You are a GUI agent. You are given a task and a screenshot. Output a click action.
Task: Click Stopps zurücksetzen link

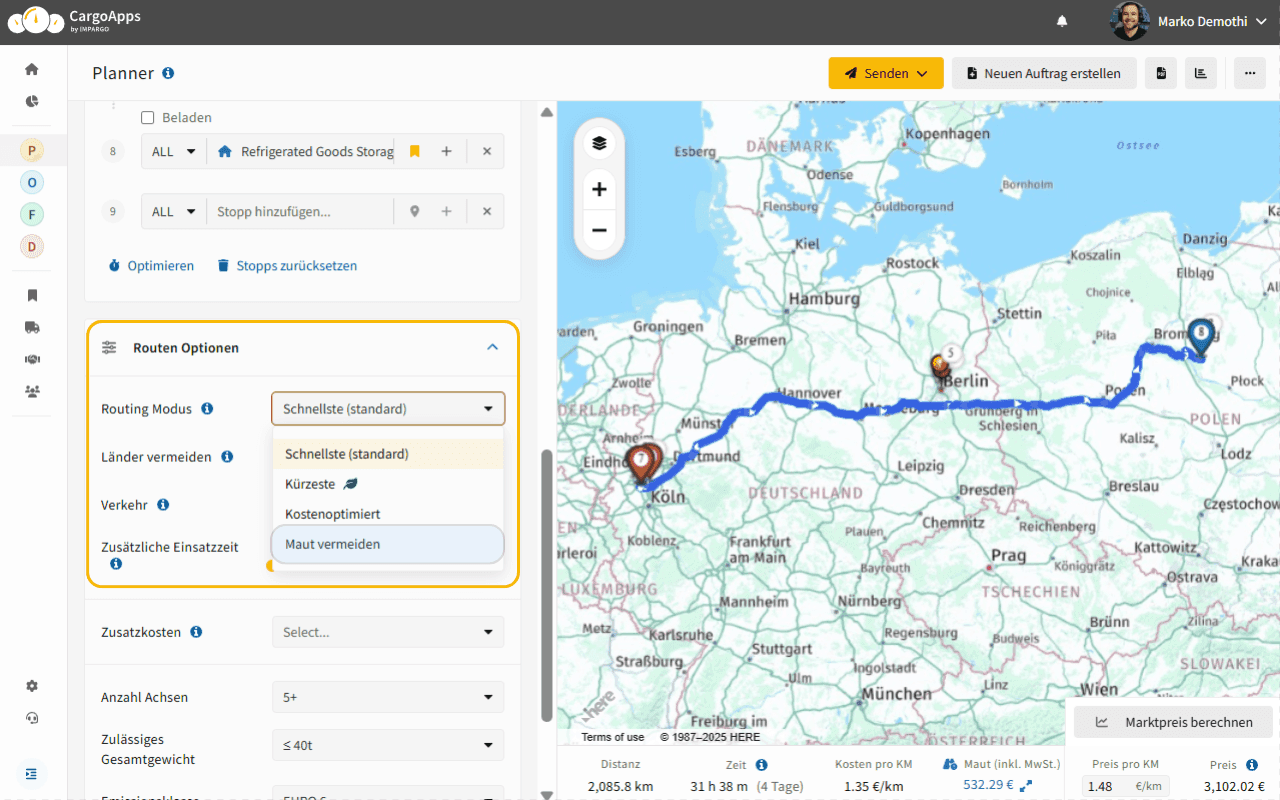287,266
